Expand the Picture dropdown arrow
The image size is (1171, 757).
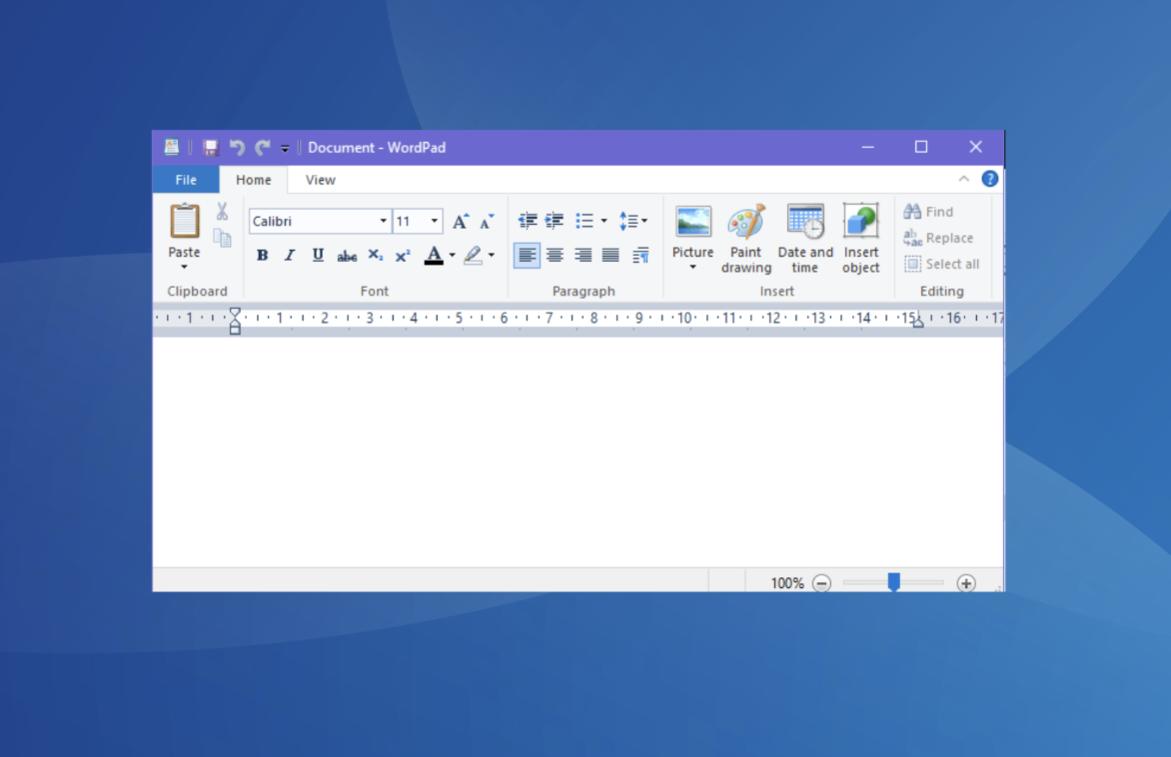pyautogui.click(x=693, y=267)
